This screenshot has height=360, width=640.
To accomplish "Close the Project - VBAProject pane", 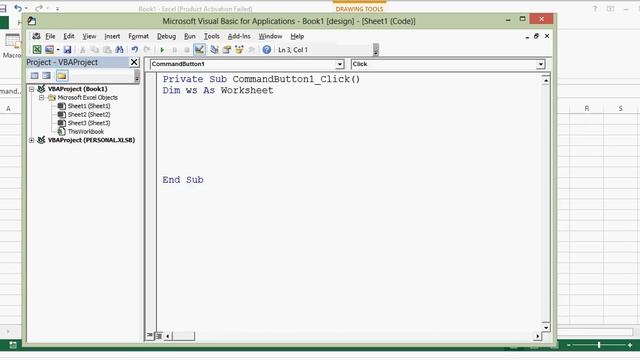I will [134, 62].
